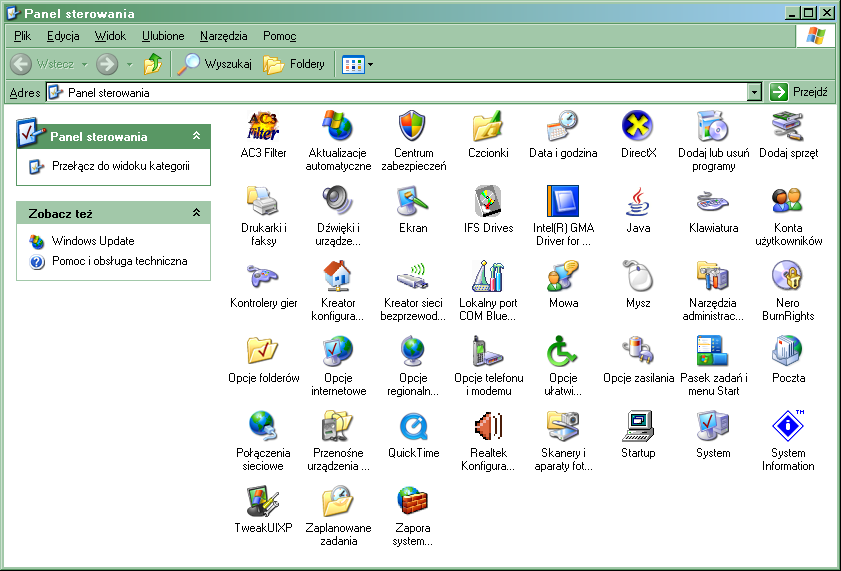Click inside the Adres address field
This screenshot has width=841, height=571.
(x=400, y=92)
